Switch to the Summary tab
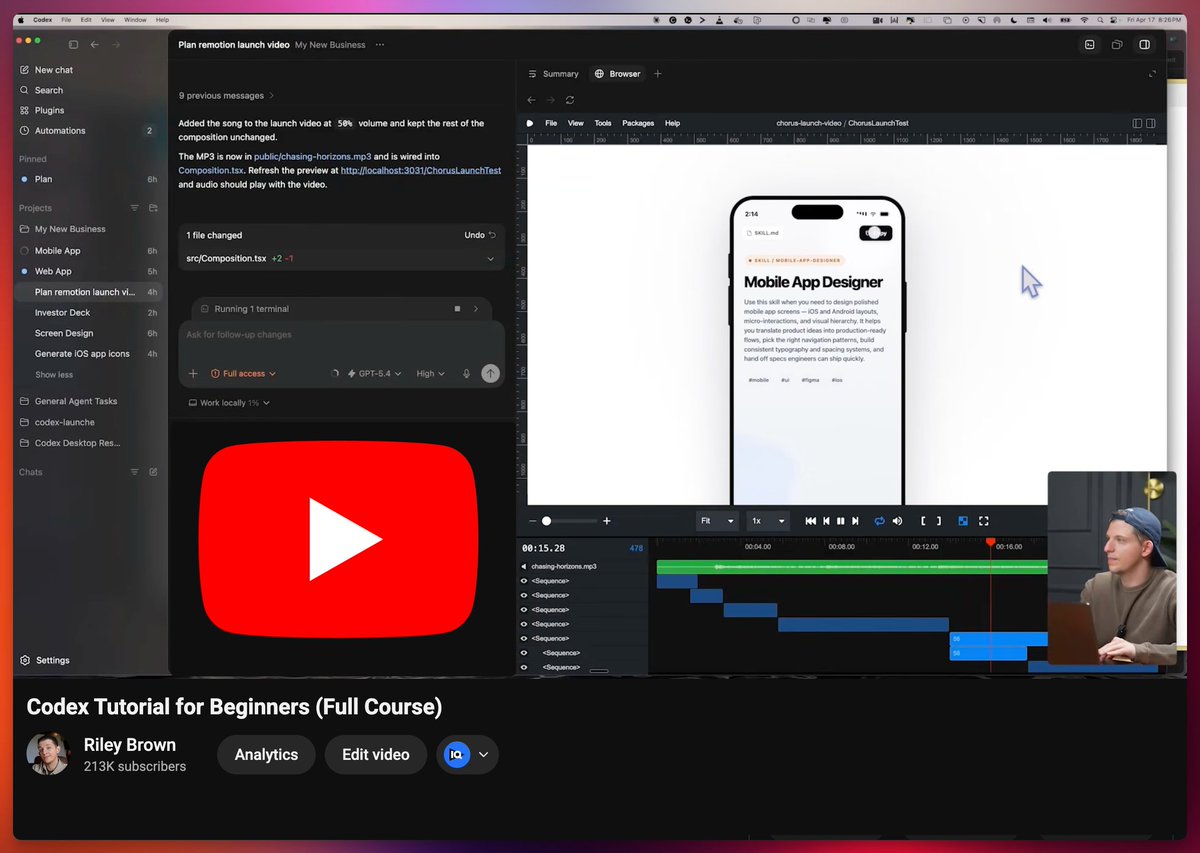The width and height of the screenshot is (1200, 853). tap(553, 73)
